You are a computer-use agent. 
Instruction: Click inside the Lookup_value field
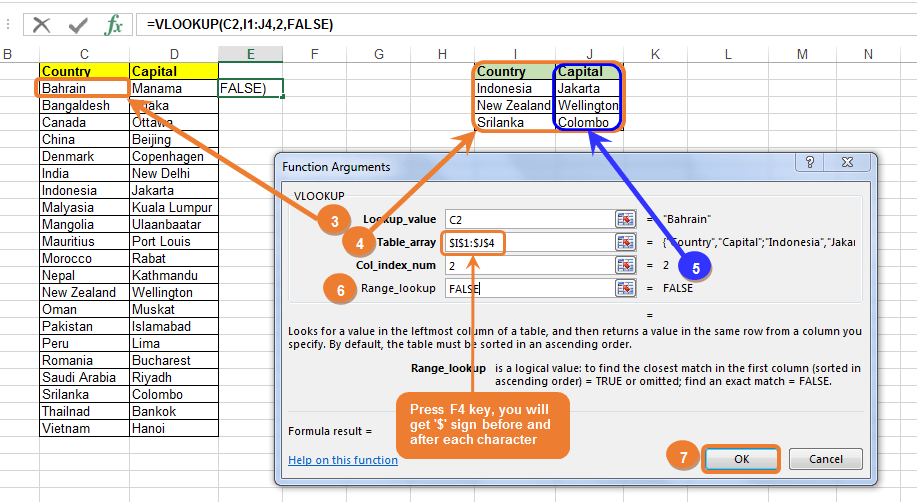[530, 219]
